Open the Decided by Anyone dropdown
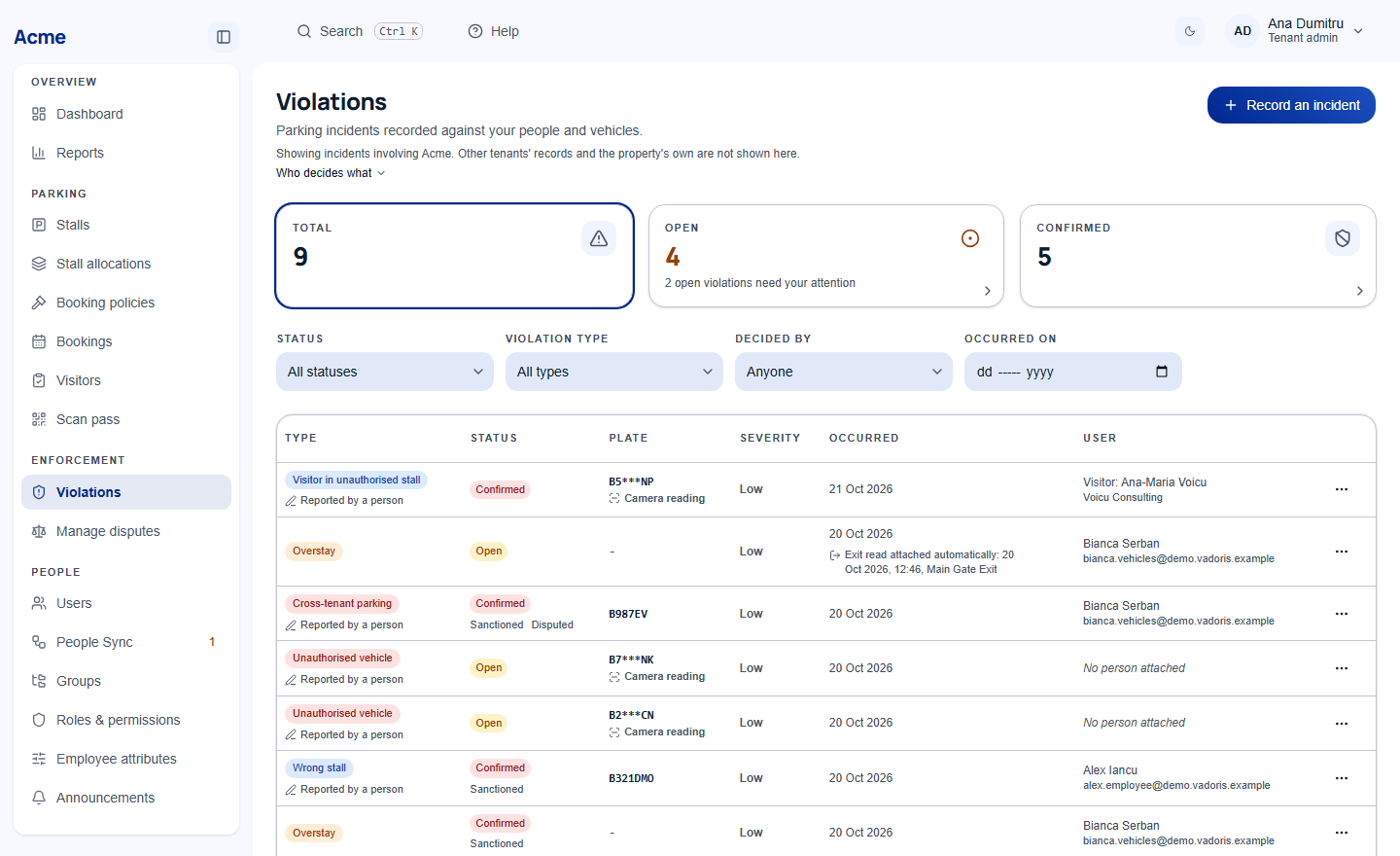 click(x=844, y=372)
